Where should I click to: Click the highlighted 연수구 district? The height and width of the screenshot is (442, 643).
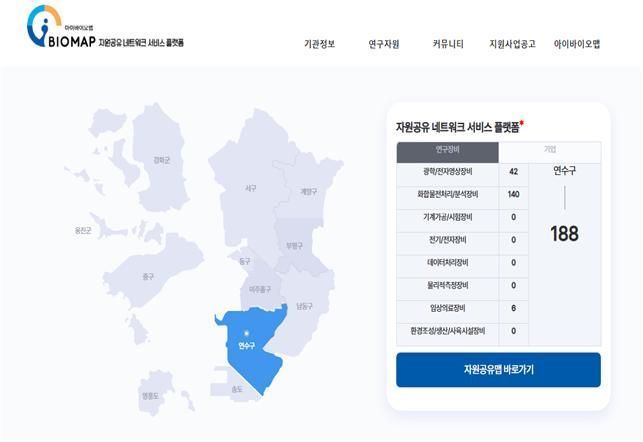pyautogui.click(x=246, y=346)
